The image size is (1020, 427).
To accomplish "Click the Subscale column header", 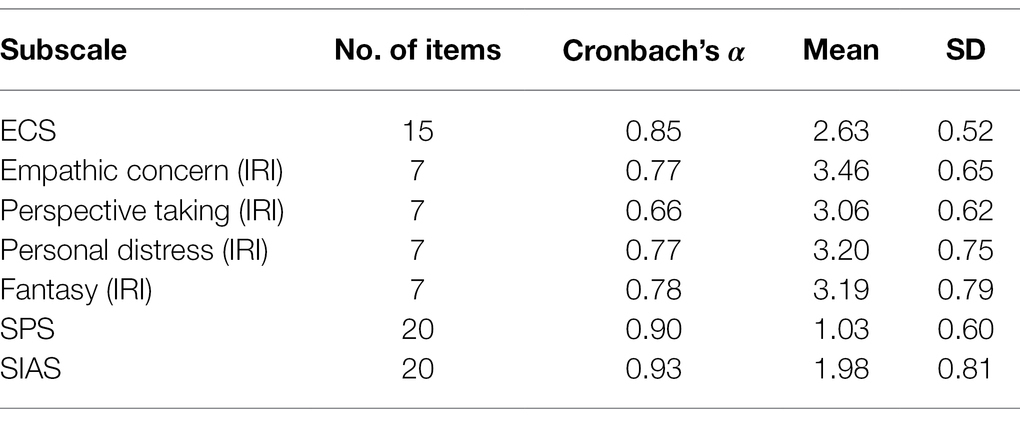I will point(63,51).
